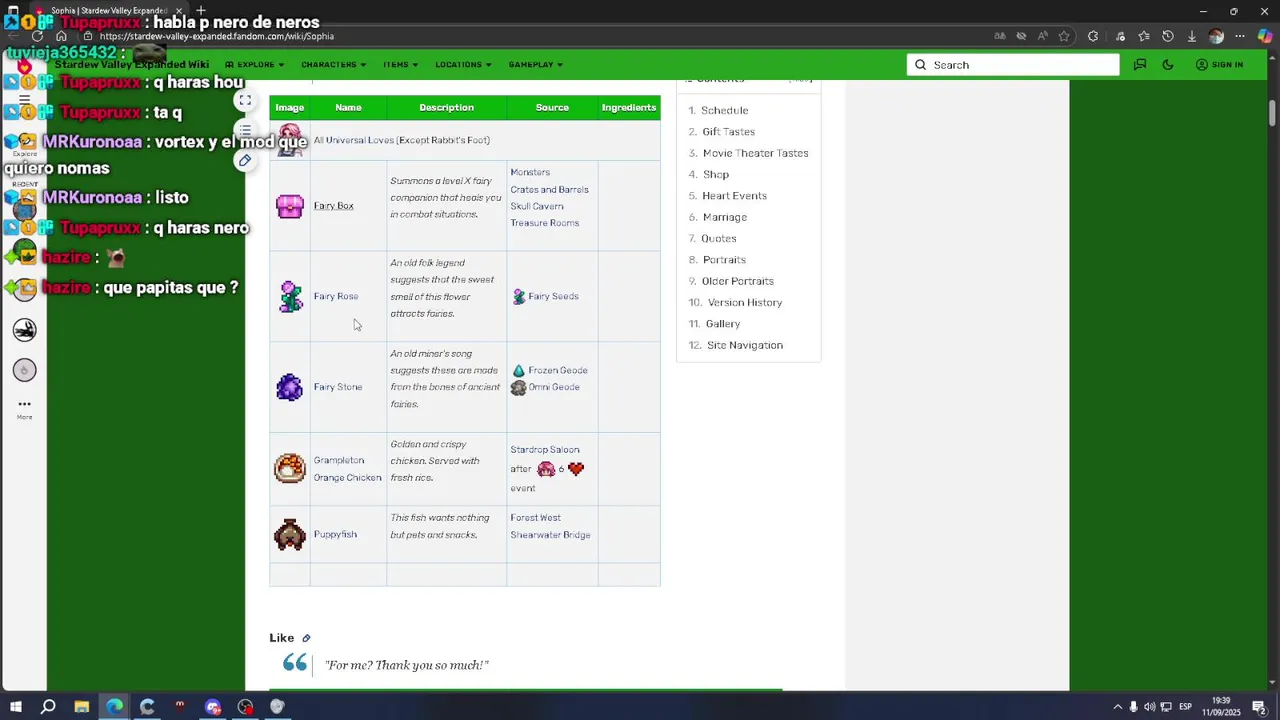Click the Copilot icon in browser toolbar
Viewport: 1280px width, 720px height.
click(1265, 36)
